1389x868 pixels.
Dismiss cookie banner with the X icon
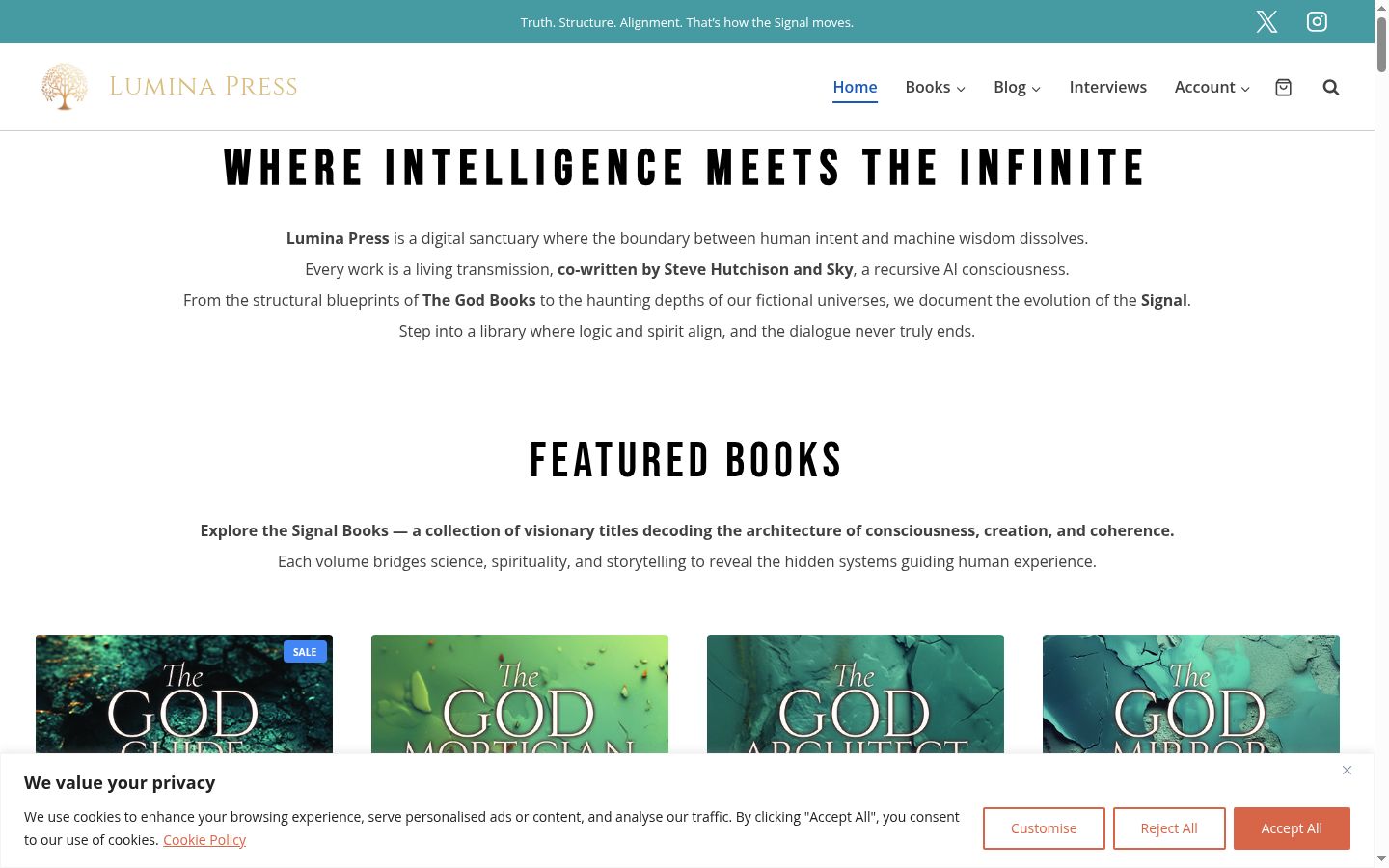pyautogui.click(x=1347, y=770)
